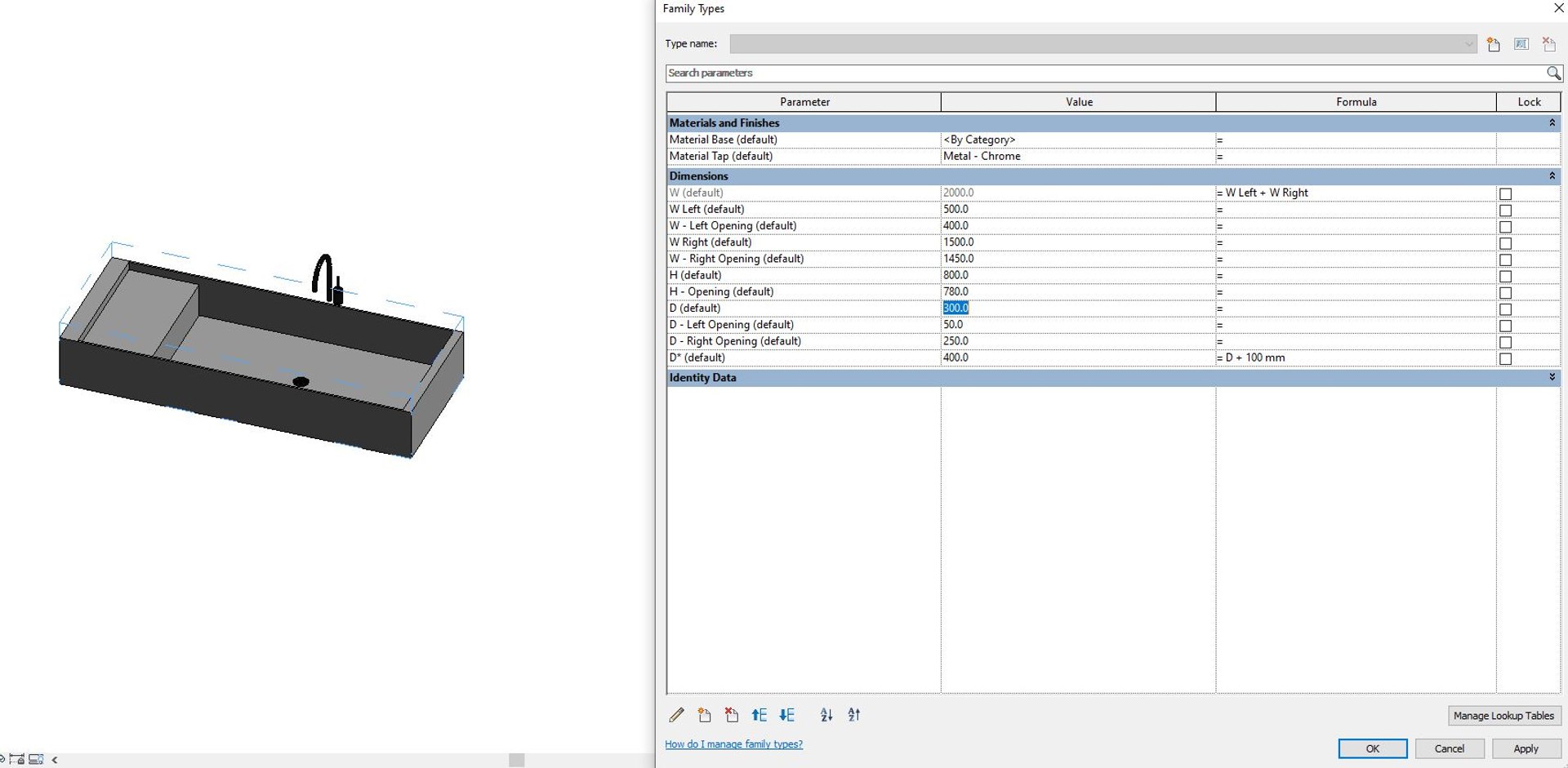This screenshot has height=768, width=1568.
Task: Lock the D (default) parameter
Action: [x=1505, y=309]
